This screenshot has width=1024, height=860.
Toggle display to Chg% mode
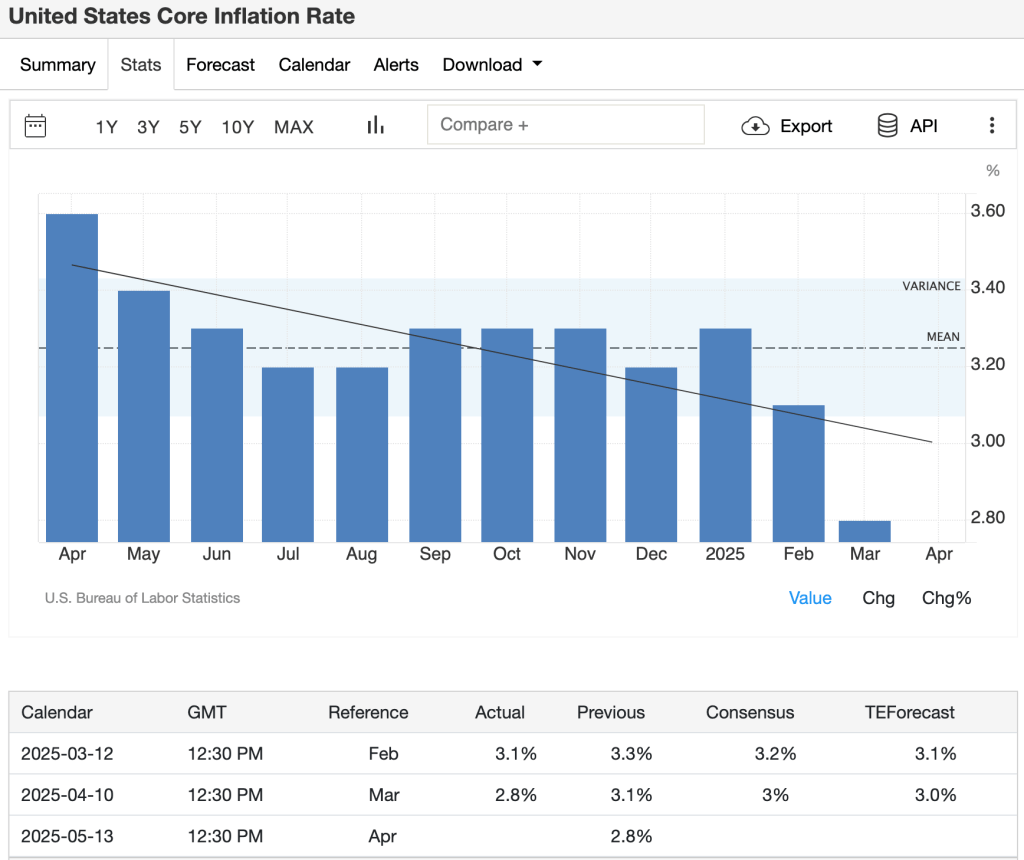point(946,598)
